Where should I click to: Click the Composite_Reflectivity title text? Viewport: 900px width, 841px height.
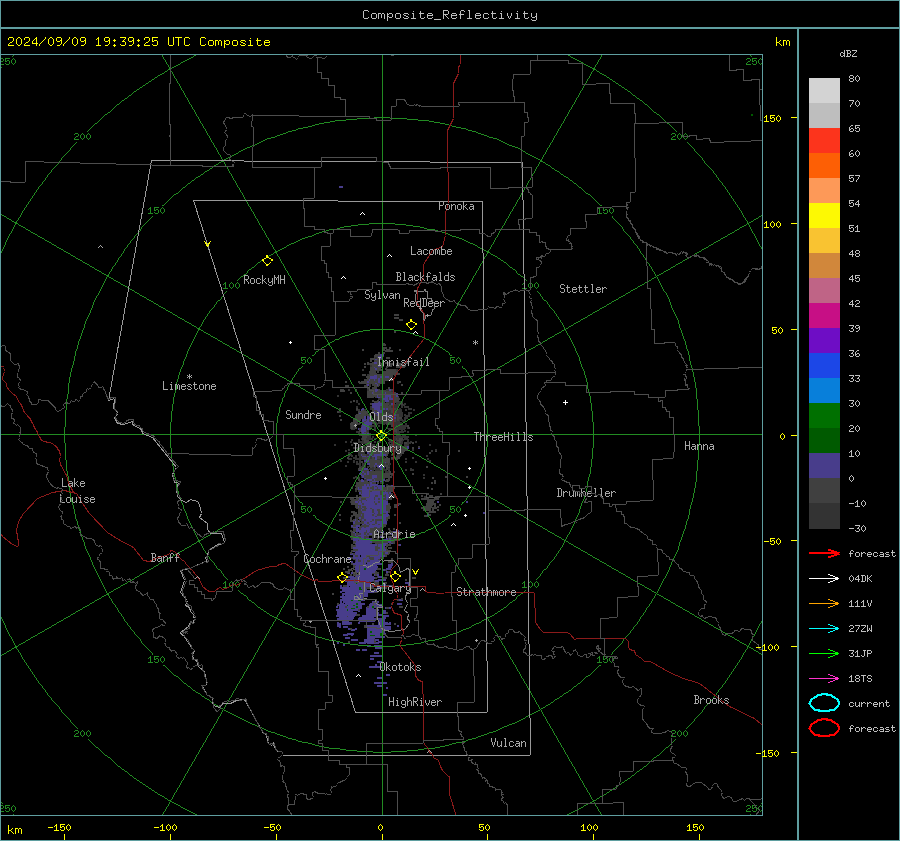coord(450,15)
